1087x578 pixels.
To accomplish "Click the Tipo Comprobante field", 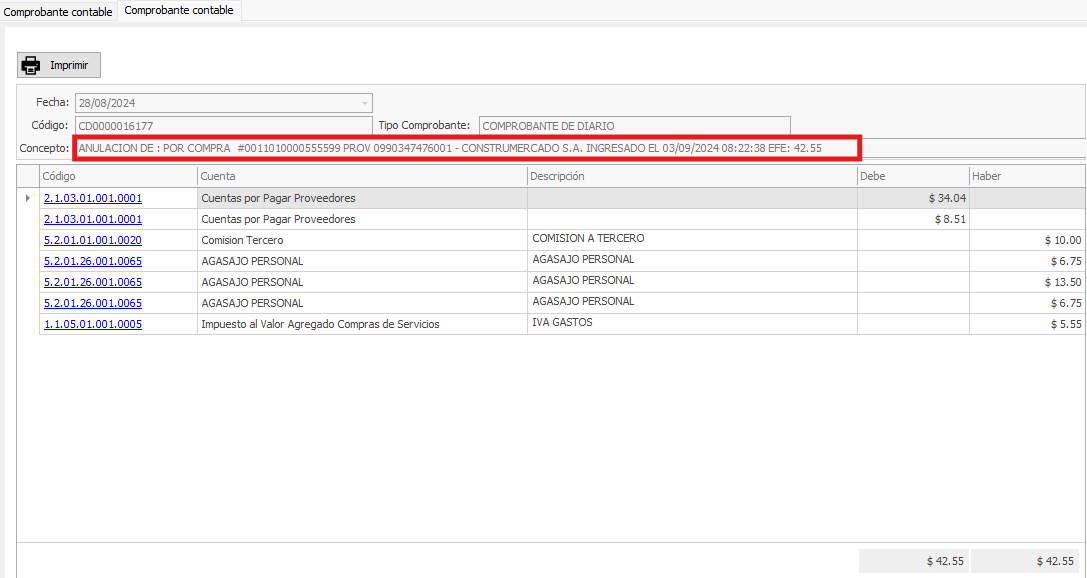I will click(634, 126).
